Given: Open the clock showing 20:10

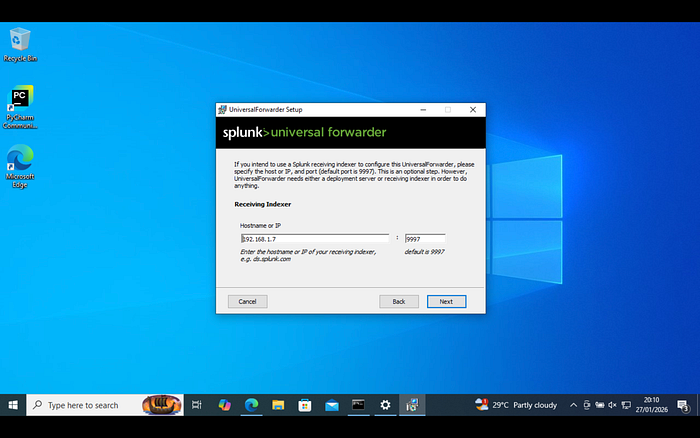Looking at the screenshot, I should click(x=652, y=405).
